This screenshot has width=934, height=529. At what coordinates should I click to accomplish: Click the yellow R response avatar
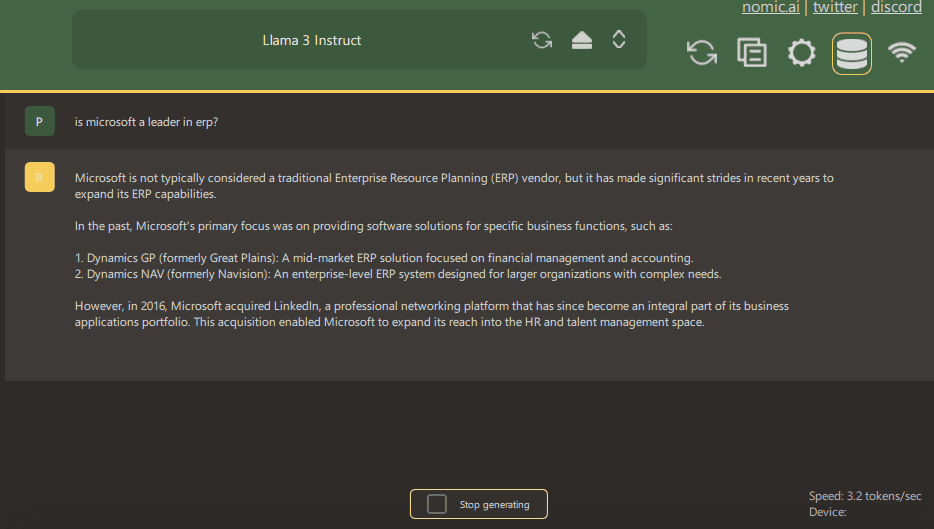(x=39, y=177)
